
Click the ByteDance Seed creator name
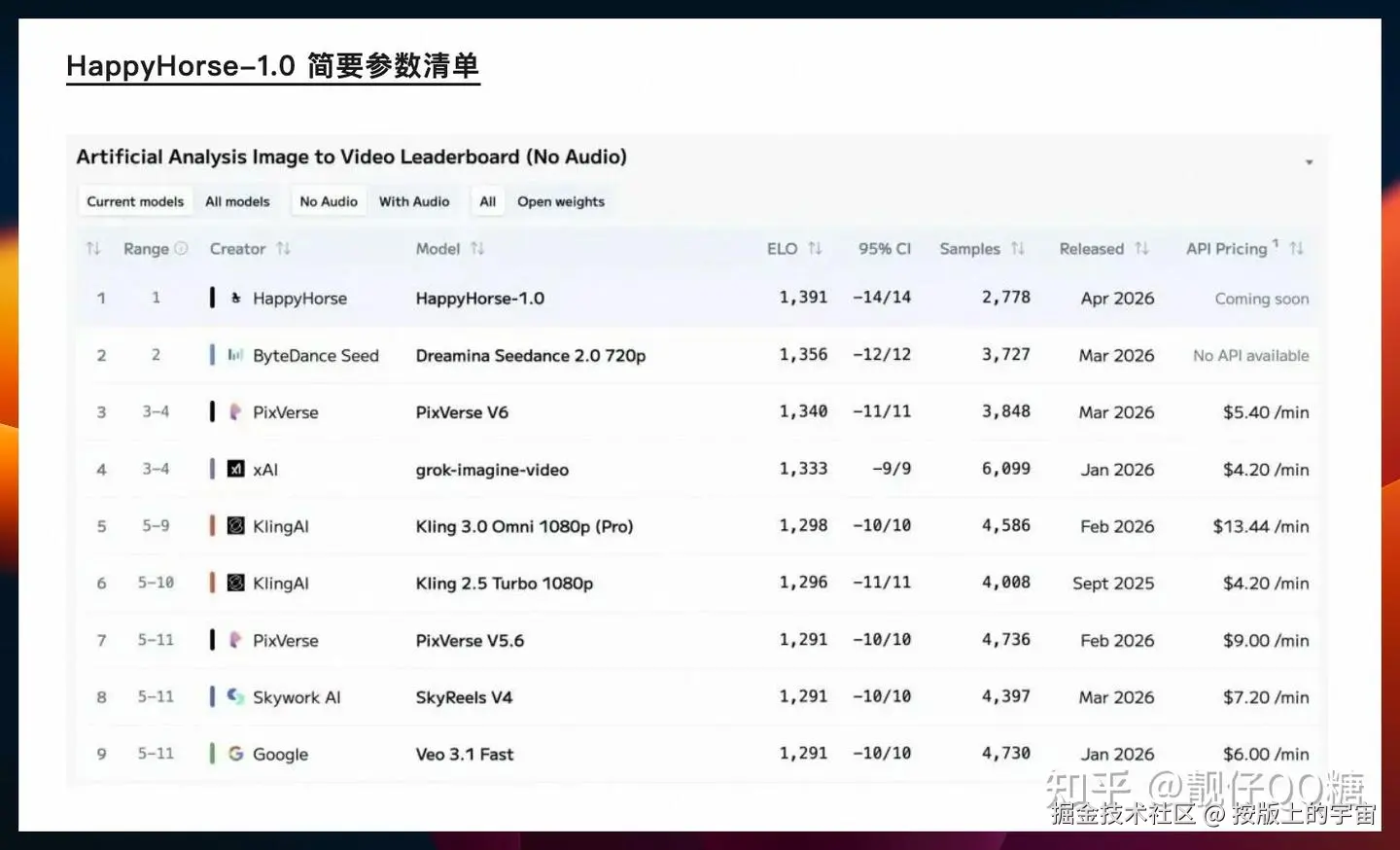(x=316, y=356)
